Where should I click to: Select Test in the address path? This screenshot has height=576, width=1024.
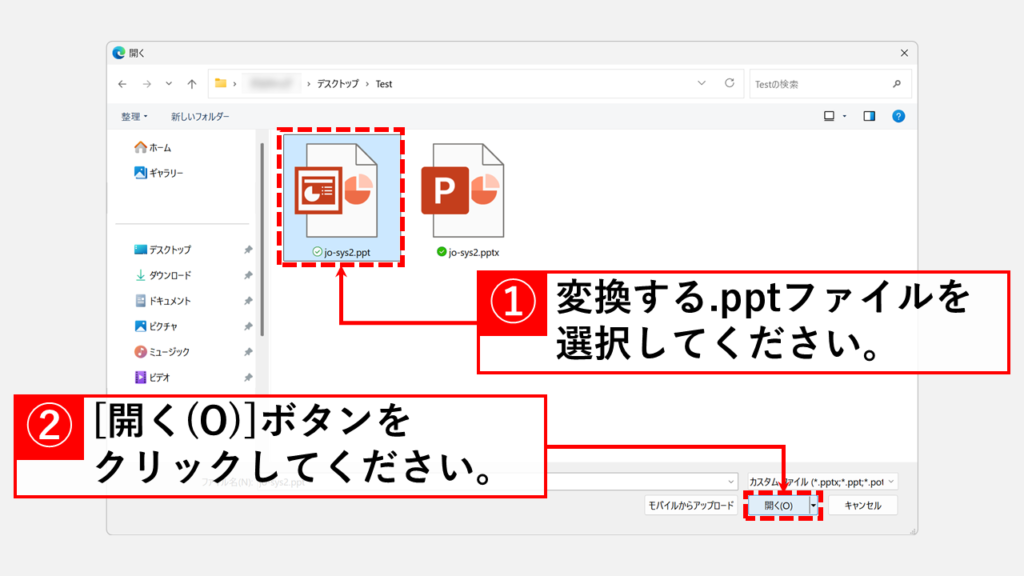[384, 84]
